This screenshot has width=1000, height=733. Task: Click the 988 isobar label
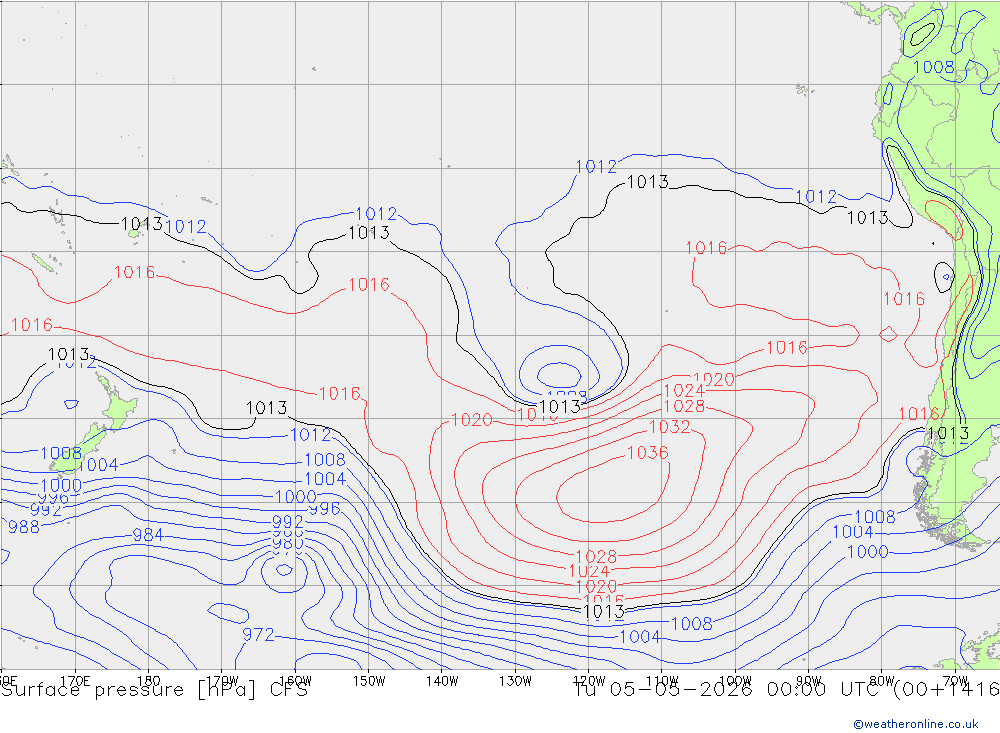click(x=24, y=527)
